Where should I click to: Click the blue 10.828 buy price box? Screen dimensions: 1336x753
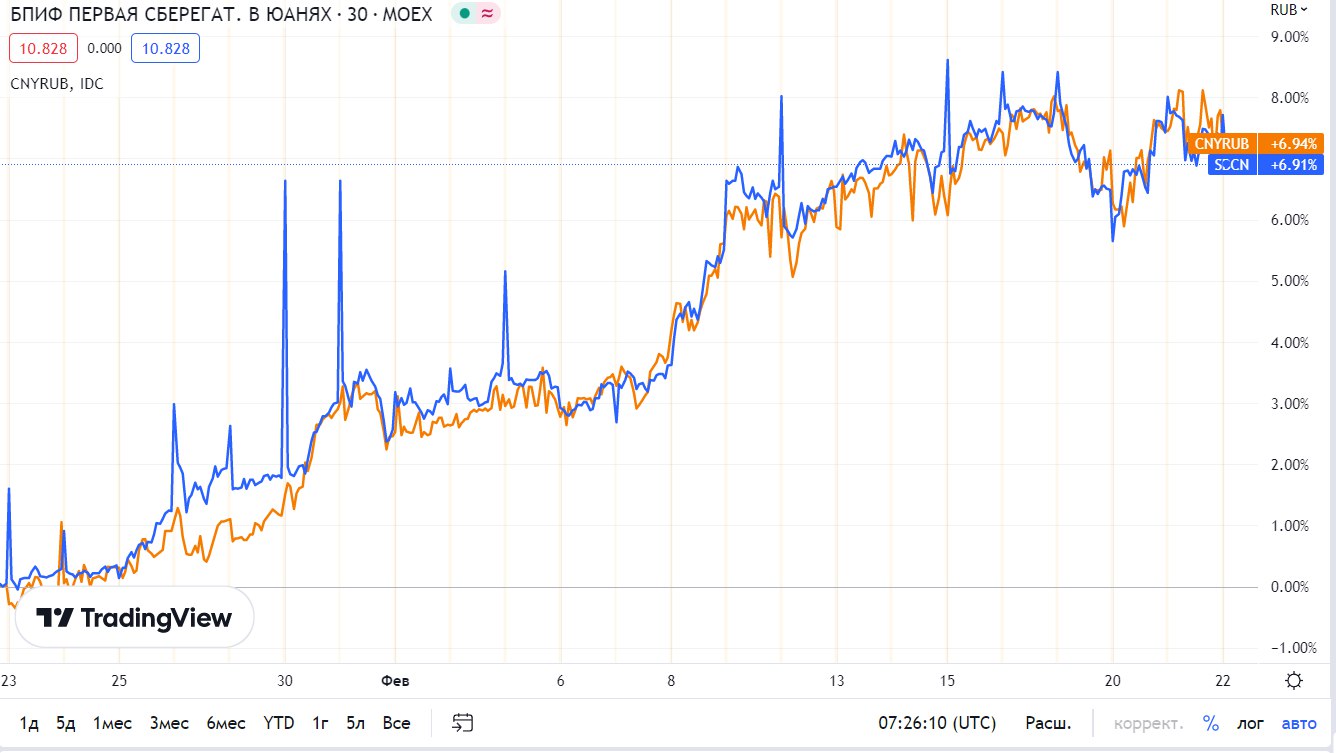165,48
